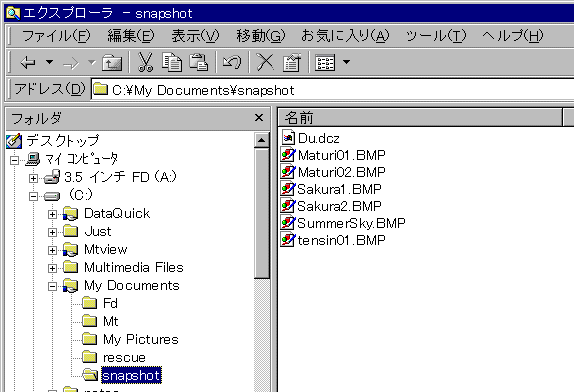574x392 pixels.
Task: Click the Forward arrow toolbar button
Action: click(x=71, y=63)
